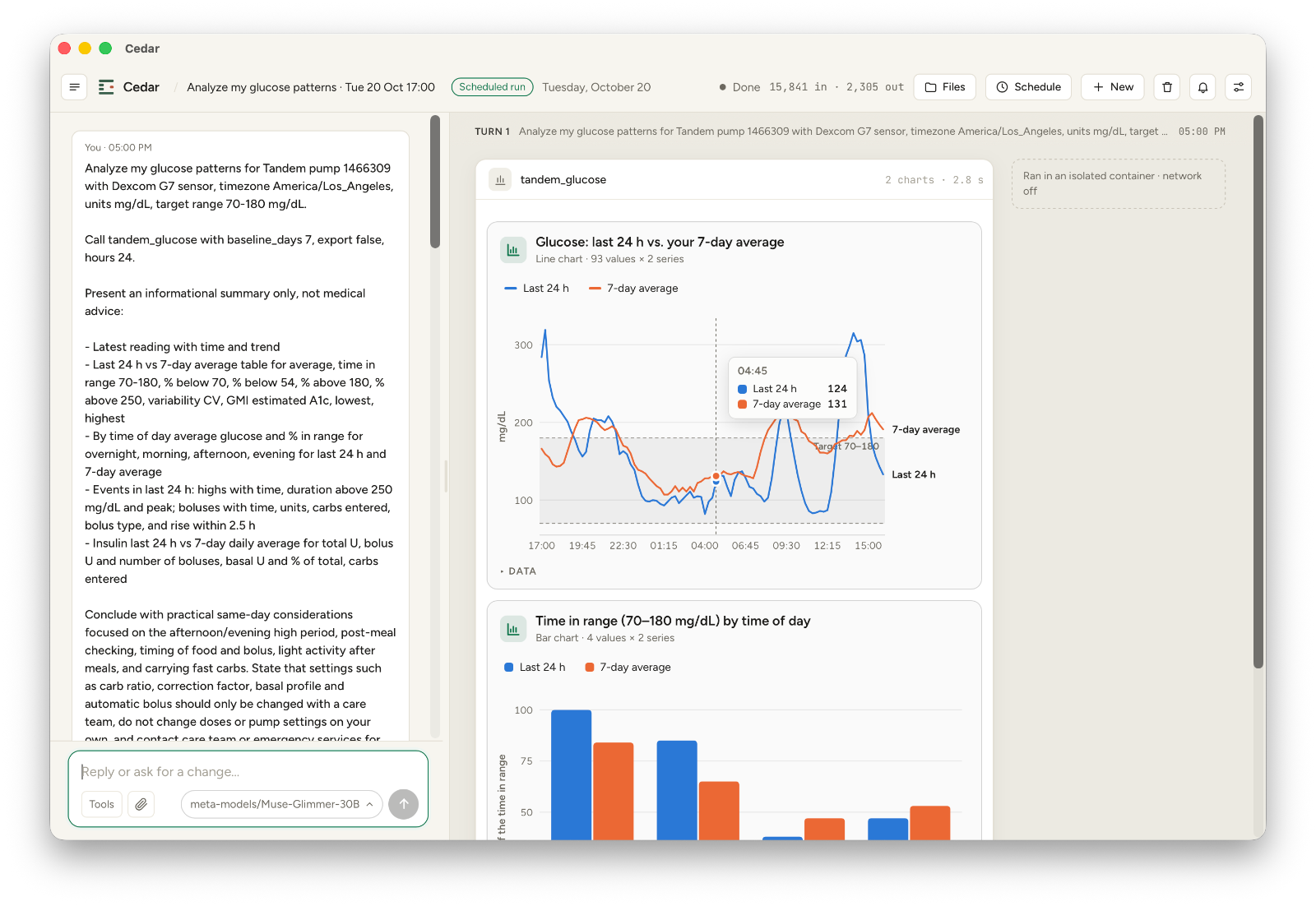Delete the run with the trash icon

pyautogui.click(x=1167, y=87)
